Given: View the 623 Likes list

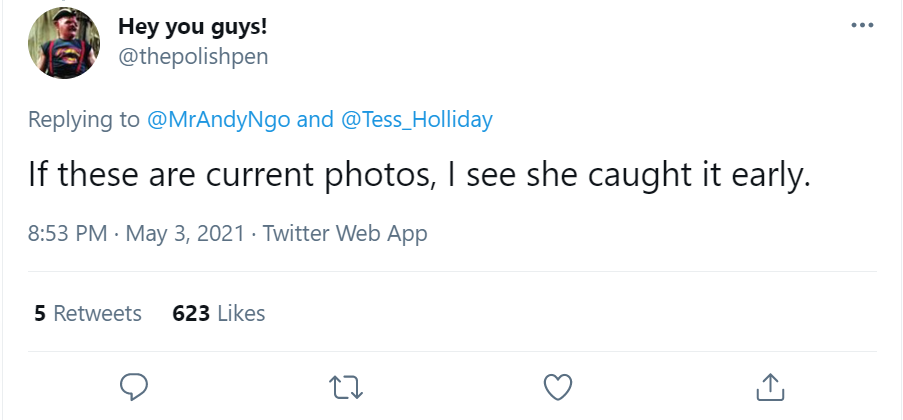Looking at the screenshot, I should click(x=218, y=313).
